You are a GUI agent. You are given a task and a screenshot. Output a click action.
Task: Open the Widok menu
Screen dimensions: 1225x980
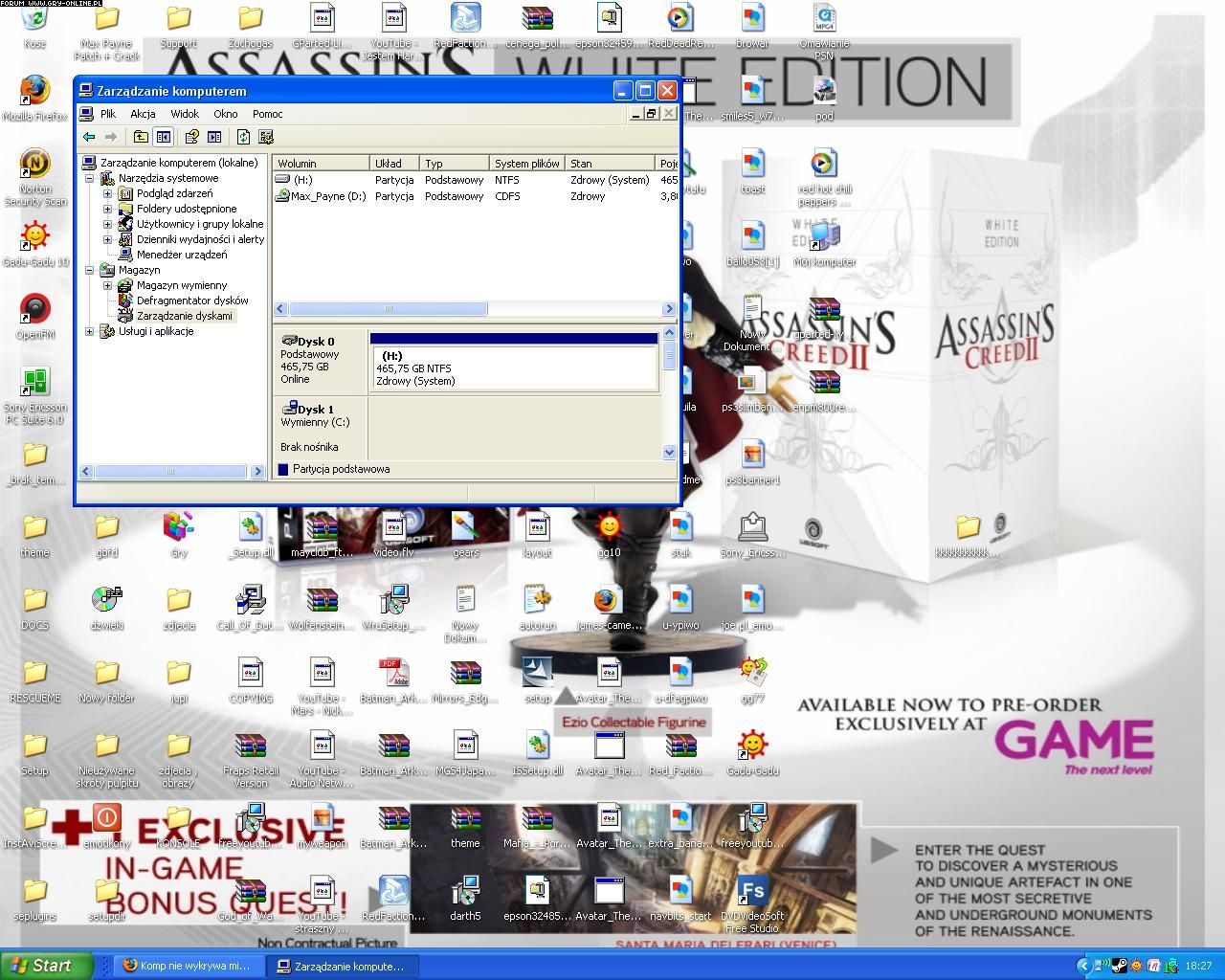click(185, 114)
